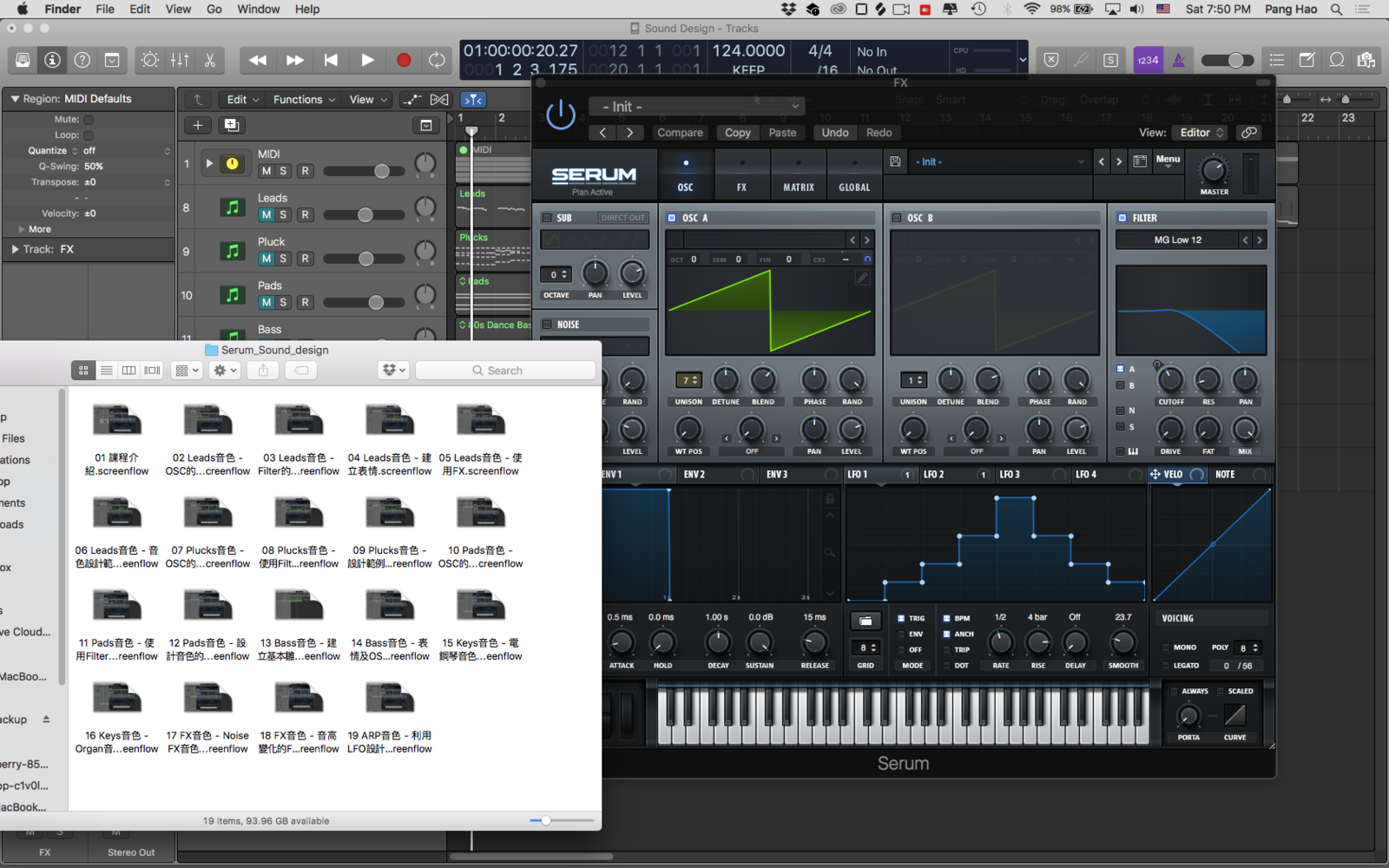The height and width of the screenshot is (868, 1389).
Task: Adjust the Leads track volume slider
Action: point(365,215)
